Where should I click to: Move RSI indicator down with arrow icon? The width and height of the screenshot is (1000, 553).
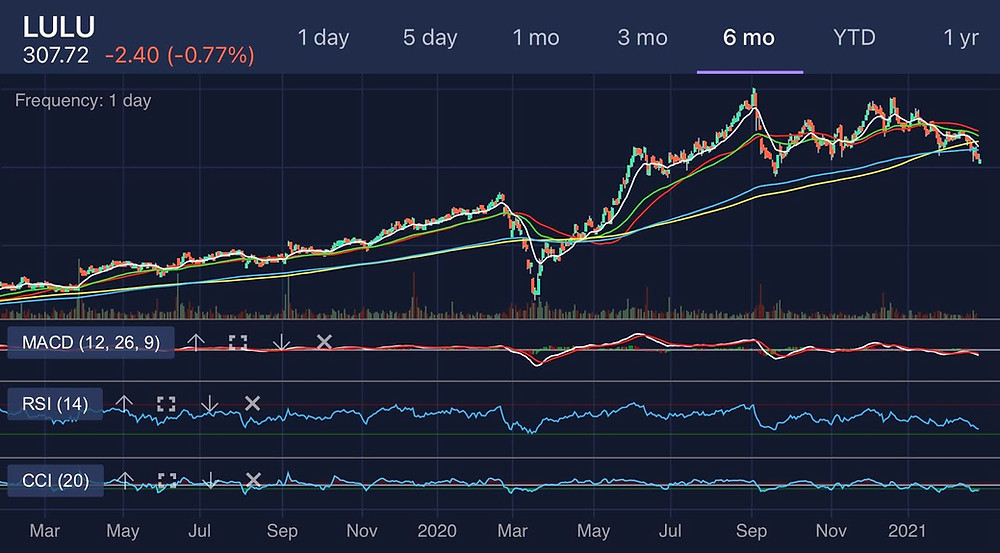coord(209,403)
